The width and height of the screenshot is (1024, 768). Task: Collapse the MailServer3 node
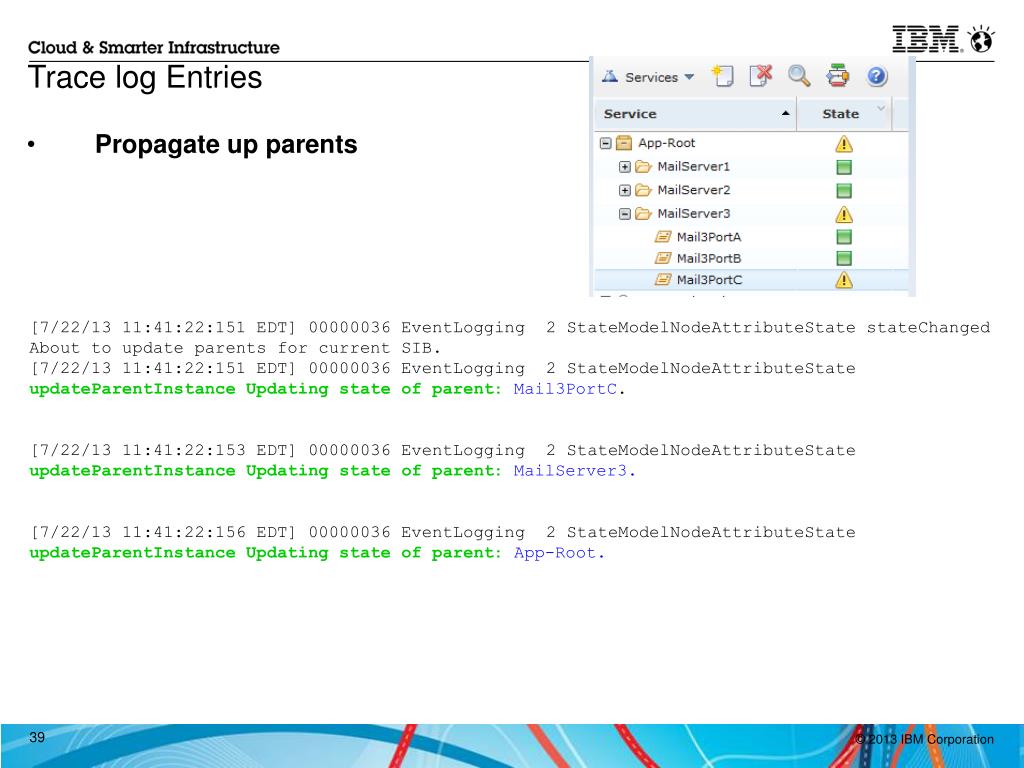pos(624,214)
